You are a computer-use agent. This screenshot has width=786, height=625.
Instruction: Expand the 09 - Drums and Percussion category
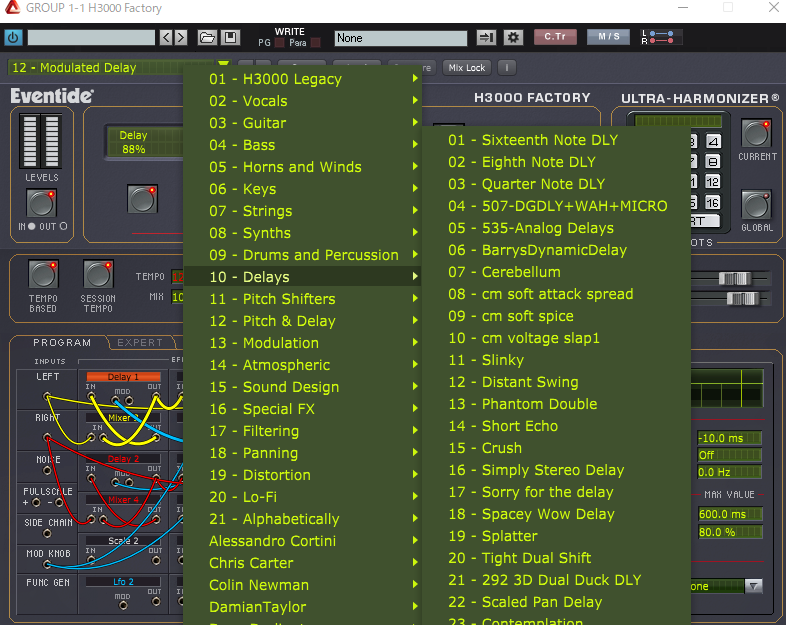pyautogui.click(x=303, y=255)
